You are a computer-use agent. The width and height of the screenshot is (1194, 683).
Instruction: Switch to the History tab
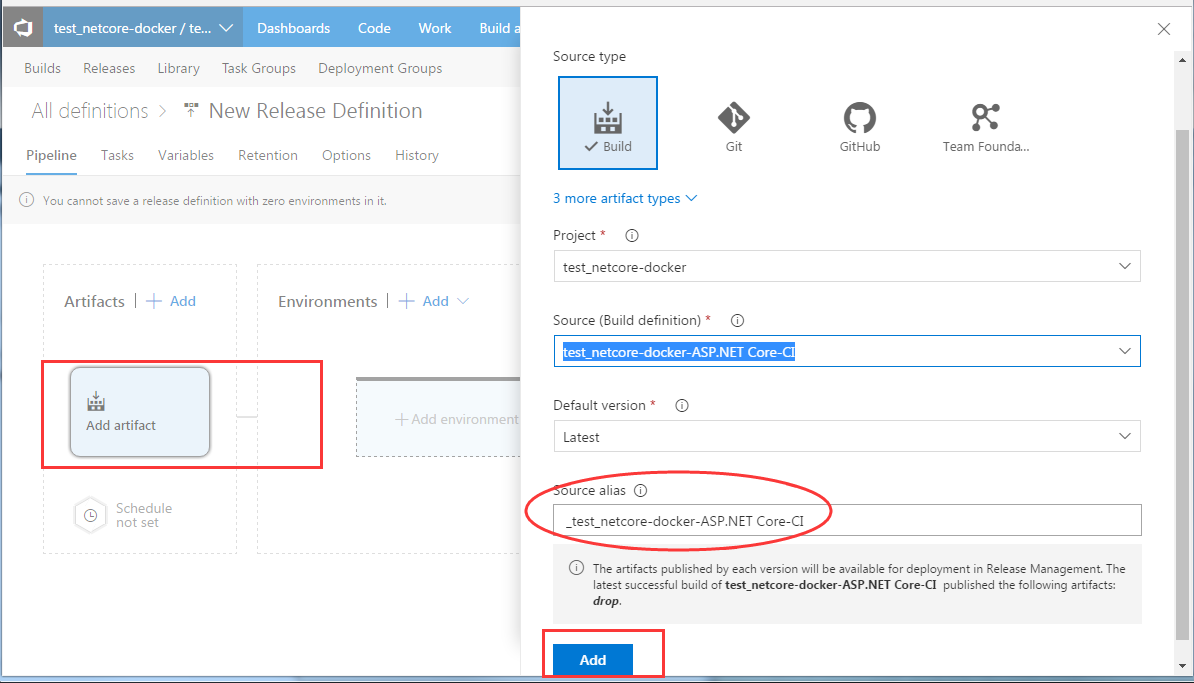coord(417,155)
